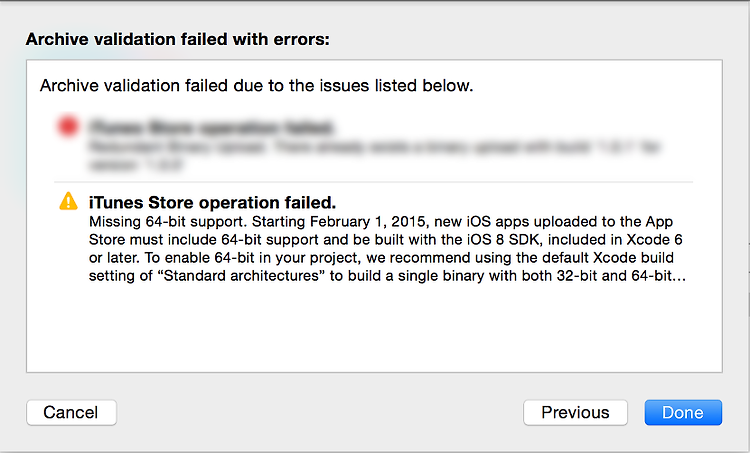750x453 pixels.
Task: Click the "issues listed below" summary sentence
Action: tap(256, 86)
